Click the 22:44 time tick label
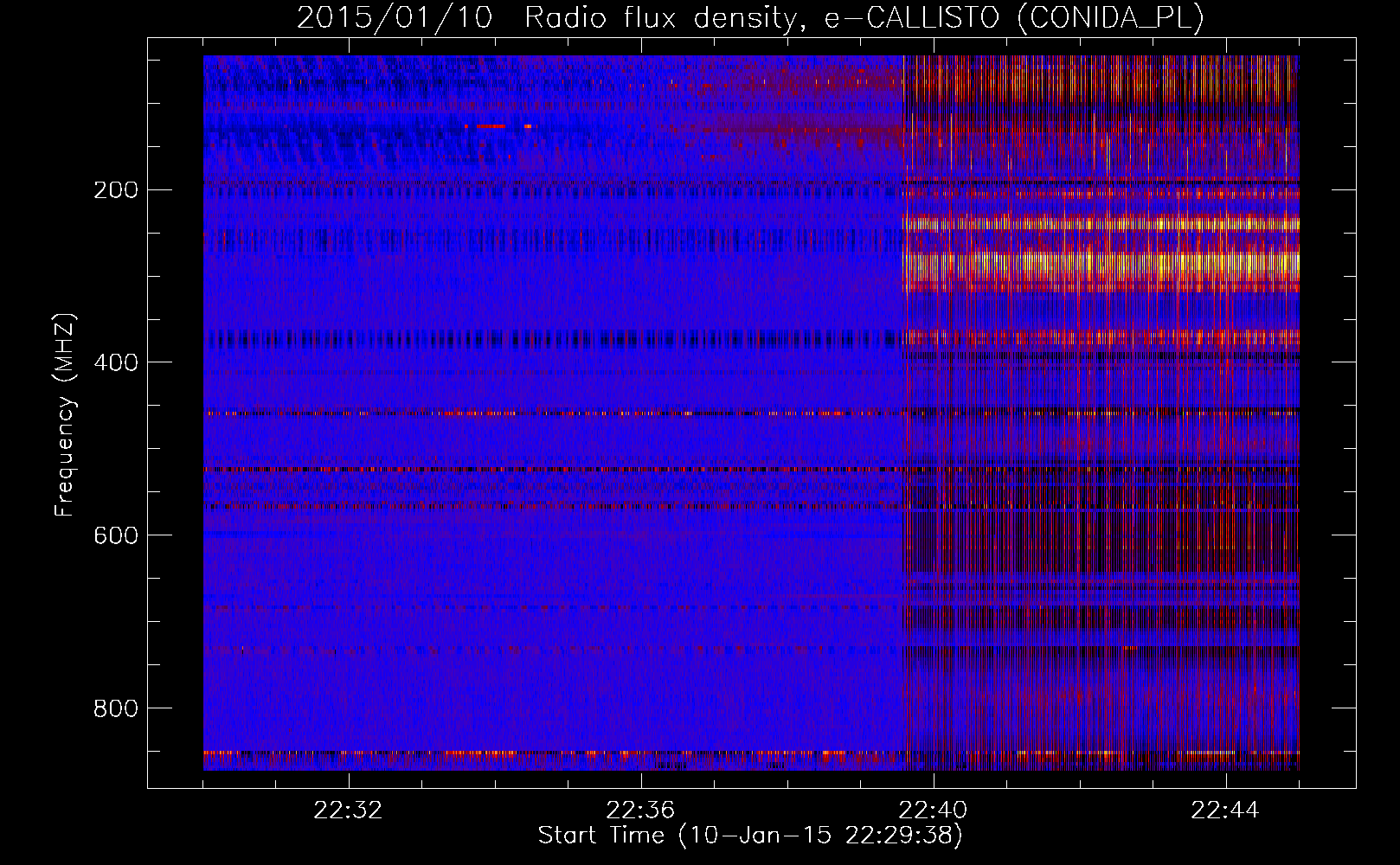 click(1226, 811)
